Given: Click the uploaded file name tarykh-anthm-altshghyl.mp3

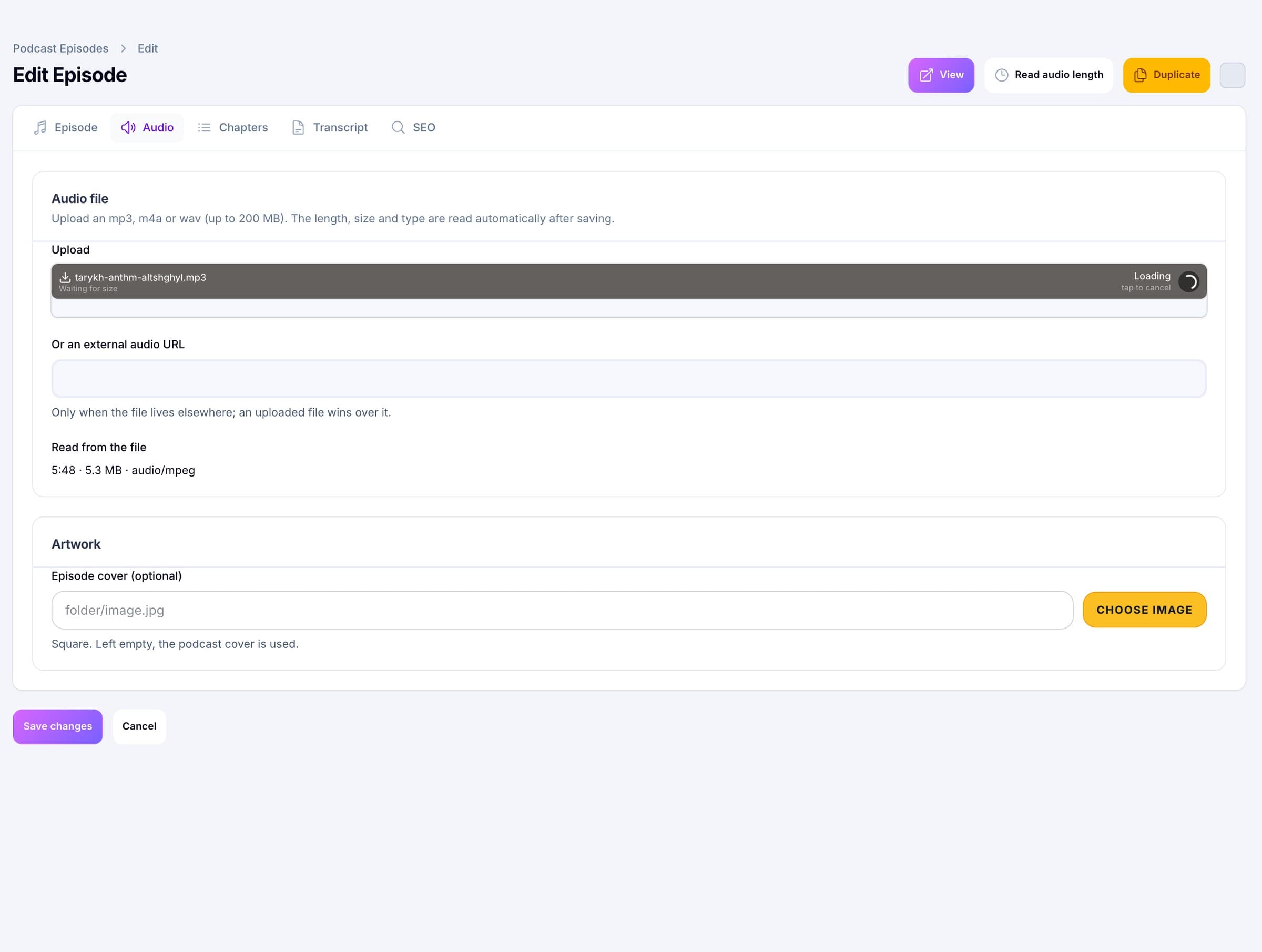Looking at the screenshot, I should pyautogui.click(x=140, y=277).
